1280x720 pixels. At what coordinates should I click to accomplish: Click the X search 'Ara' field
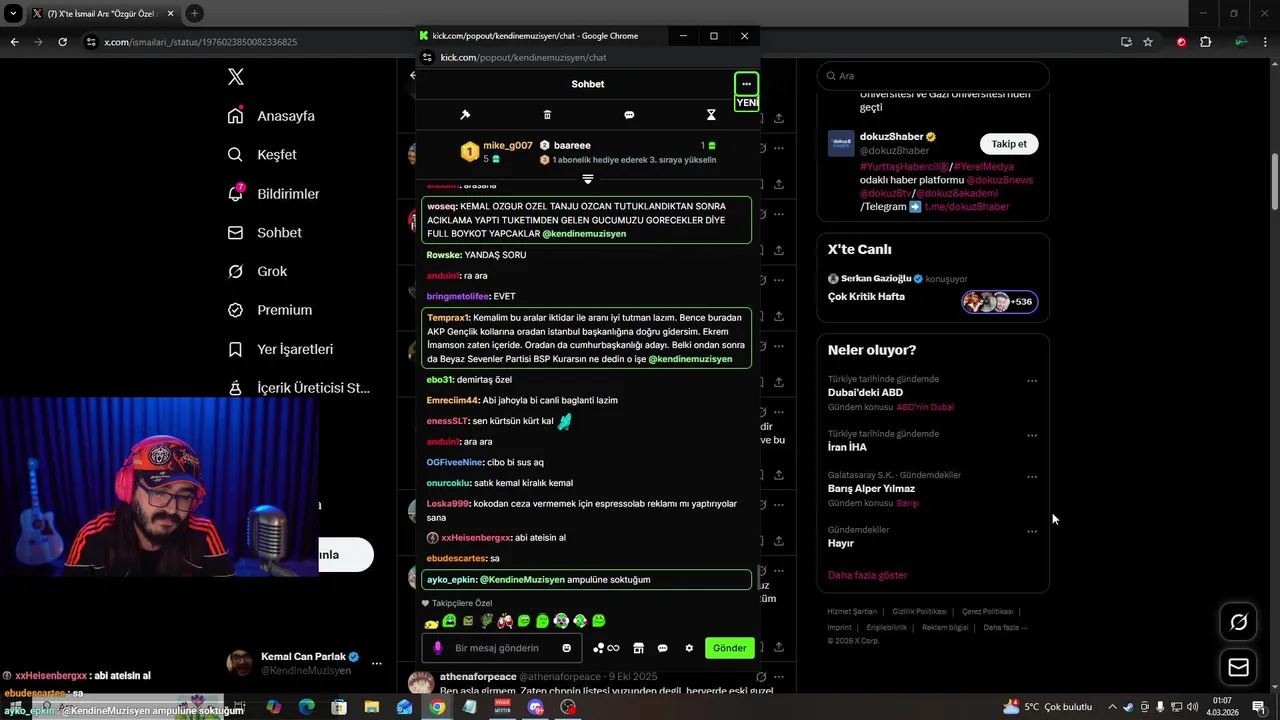tap(933, 76)
